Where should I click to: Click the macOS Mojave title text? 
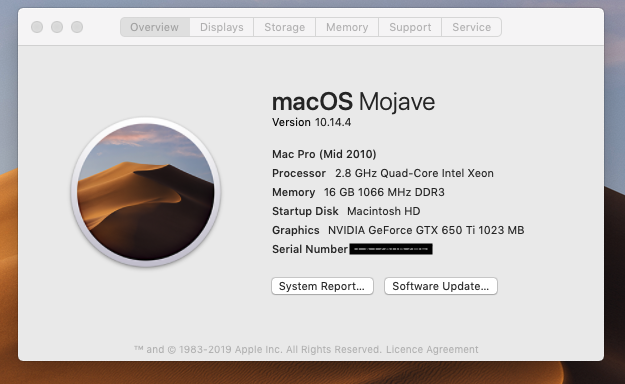[x=353, y=102]
